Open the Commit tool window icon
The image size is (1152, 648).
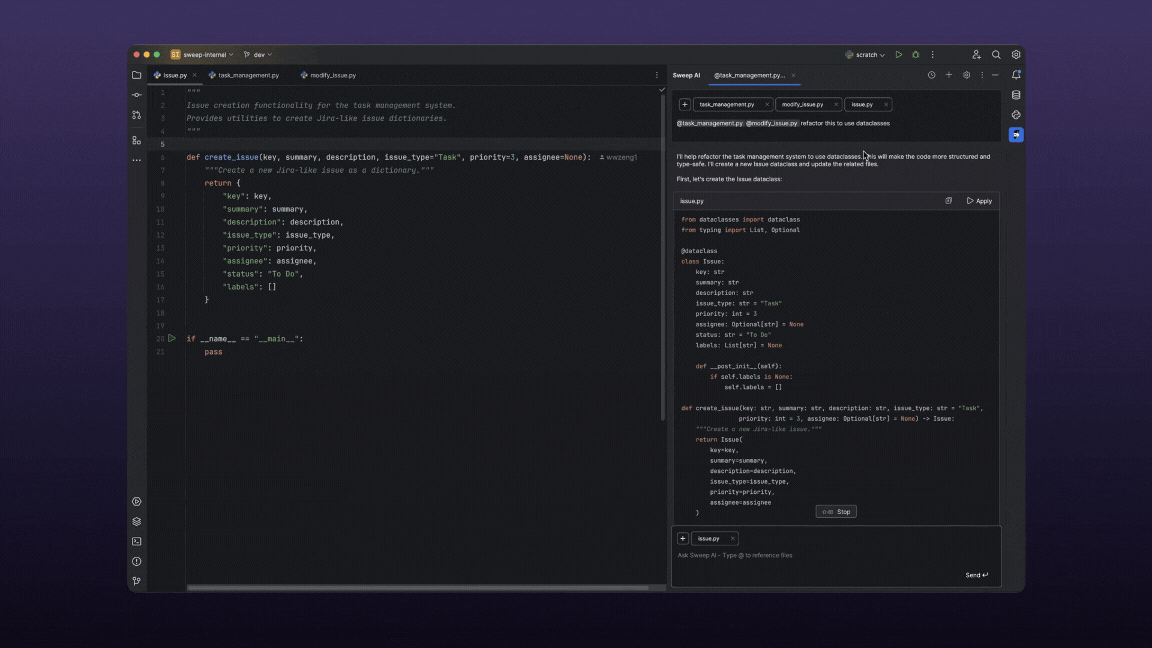click(137, 95)
